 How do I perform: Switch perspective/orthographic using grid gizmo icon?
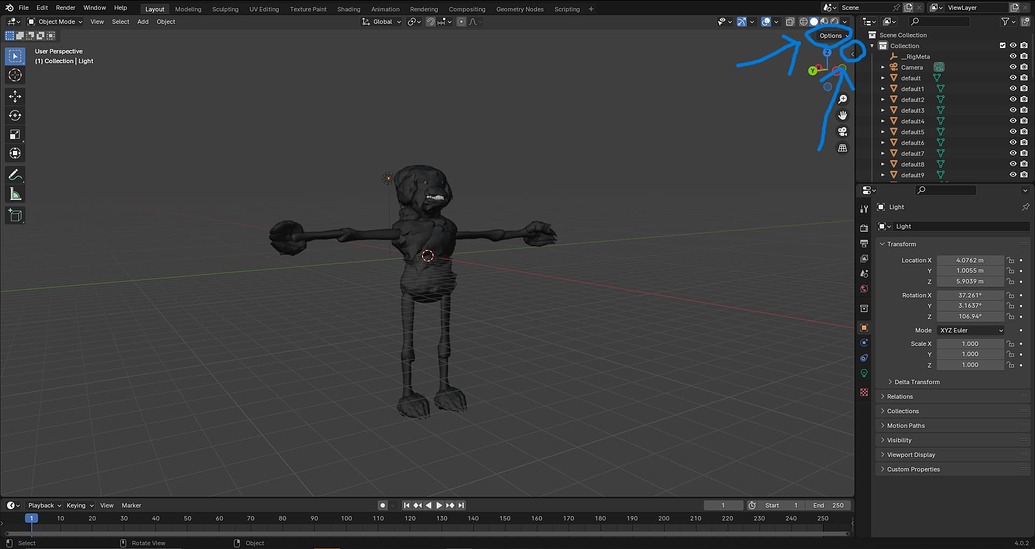pyautogui.click(x=842, y=148)
